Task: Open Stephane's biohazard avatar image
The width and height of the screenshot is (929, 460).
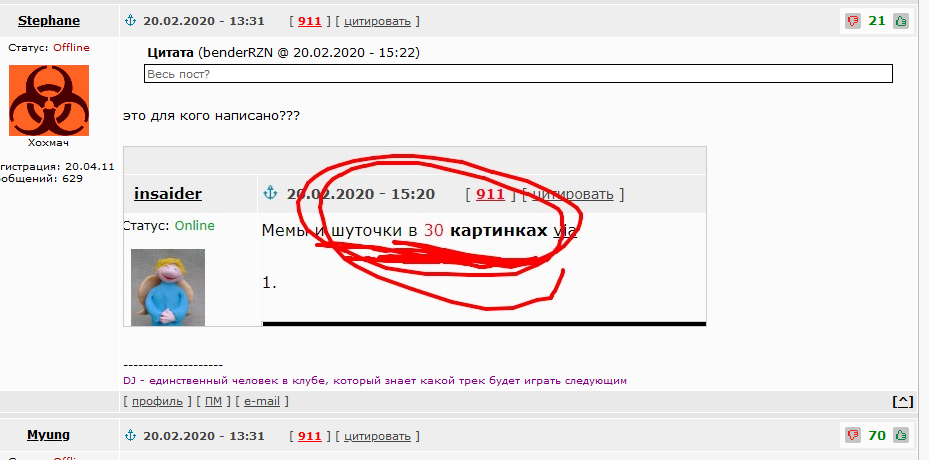Action: coord(49,101)
